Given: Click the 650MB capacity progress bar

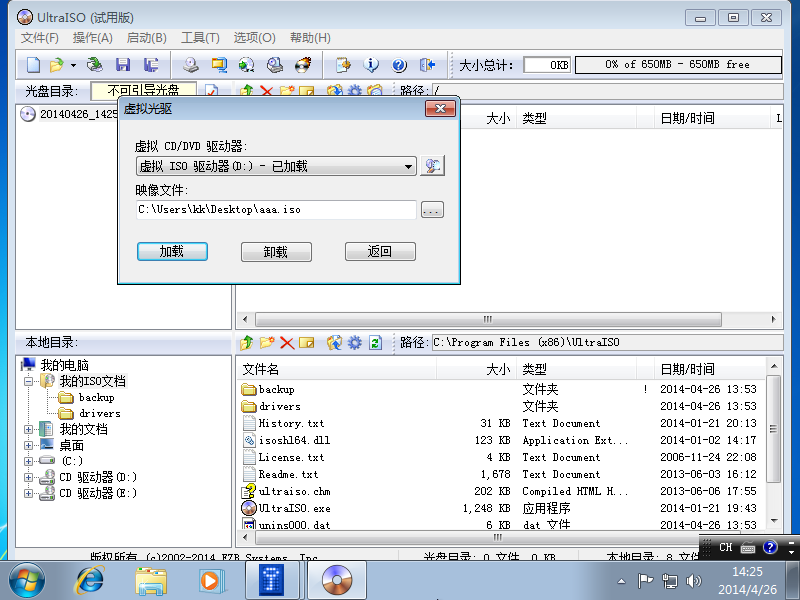Looking at the screenshot, I should point(678,65).
